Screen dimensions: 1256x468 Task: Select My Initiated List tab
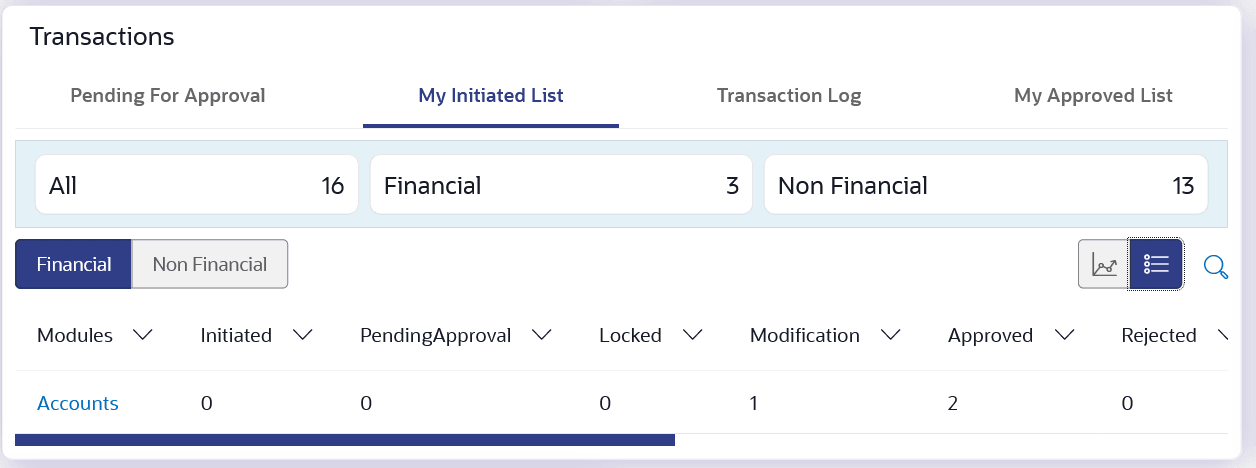(x=491, y=96)
